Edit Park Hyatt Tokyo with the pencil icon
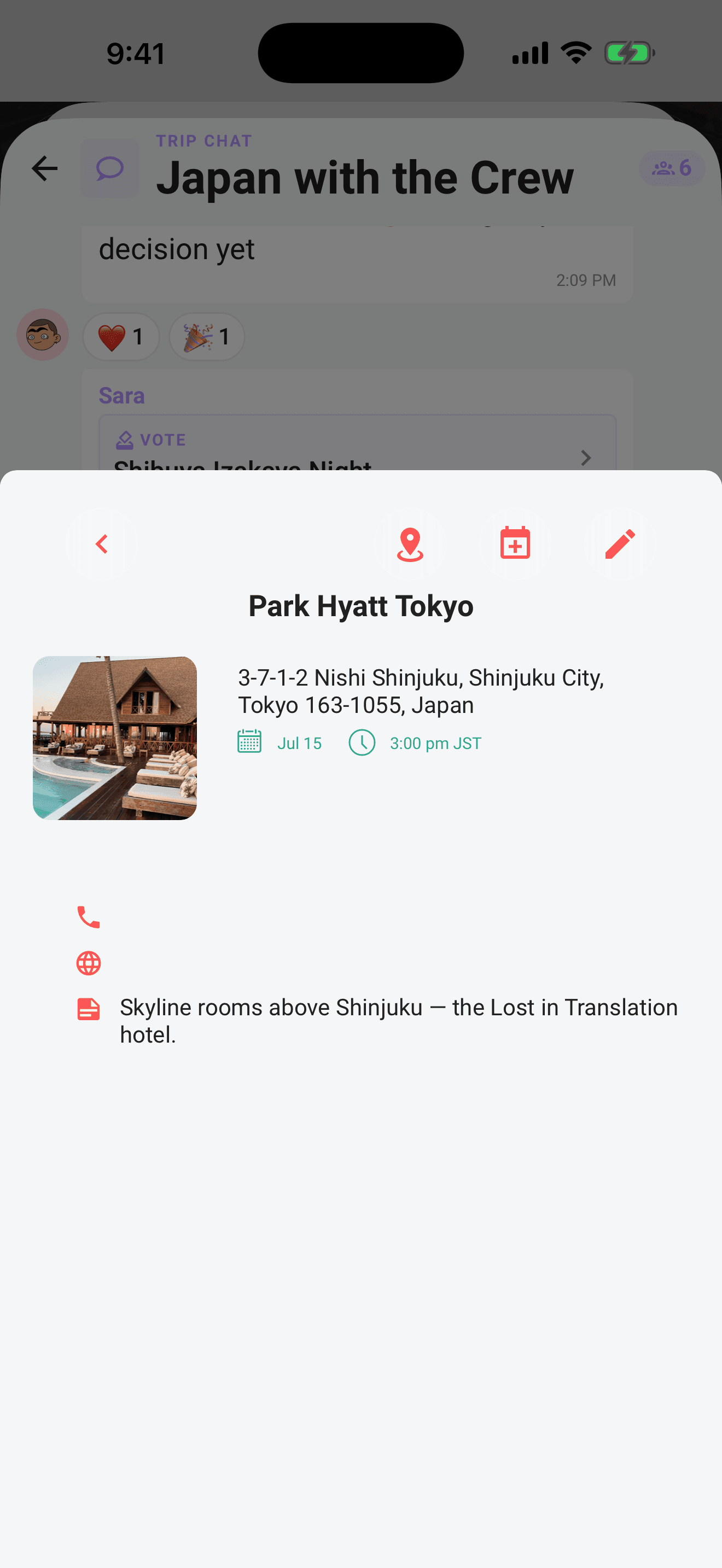The image size is (722, 1568). coord(620,543)
